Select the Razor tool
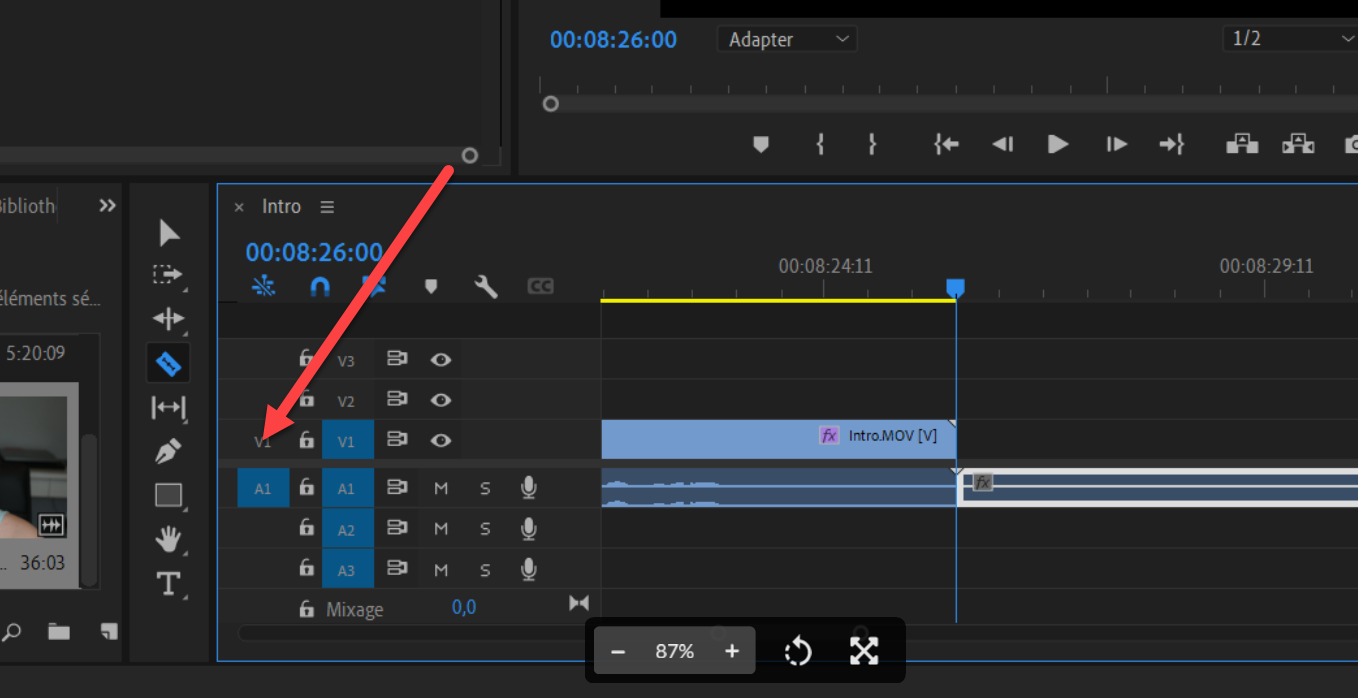 pos(169,362)
